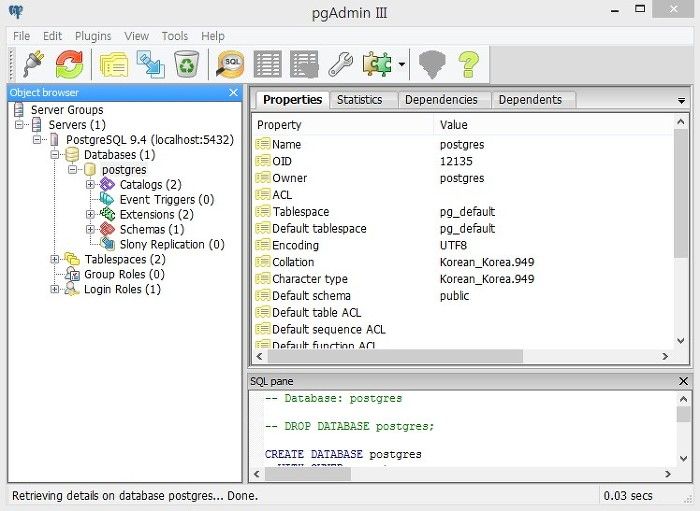Viewport: 700px width, 511px height.
Task: Open the SQL query tool magnifier icon
Action: click(x=230, y=65)
